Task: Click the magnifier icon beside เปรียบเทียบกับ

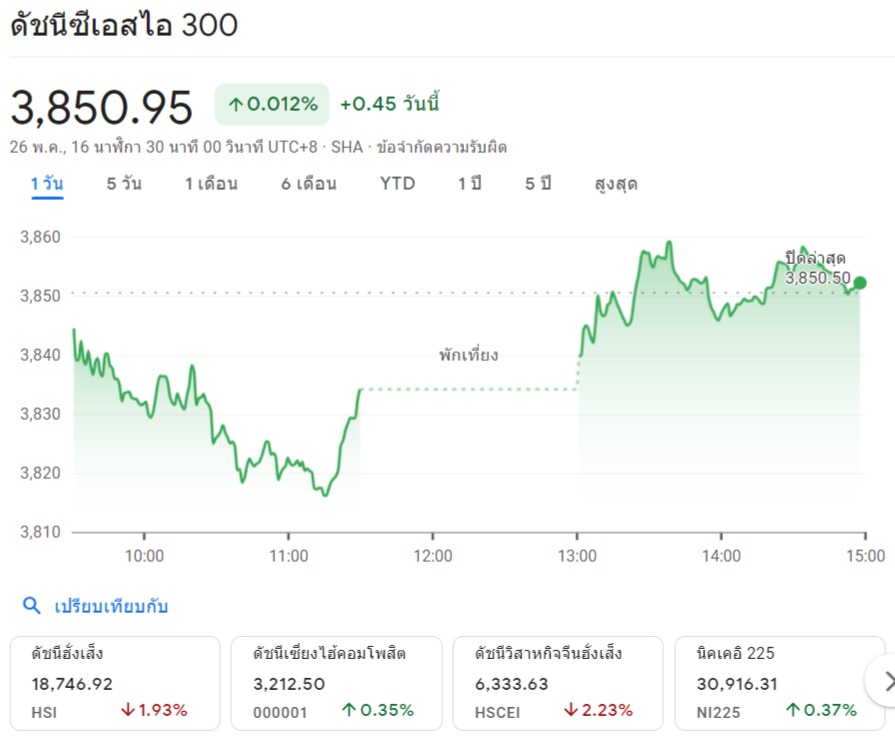Action: coord(32,606)
